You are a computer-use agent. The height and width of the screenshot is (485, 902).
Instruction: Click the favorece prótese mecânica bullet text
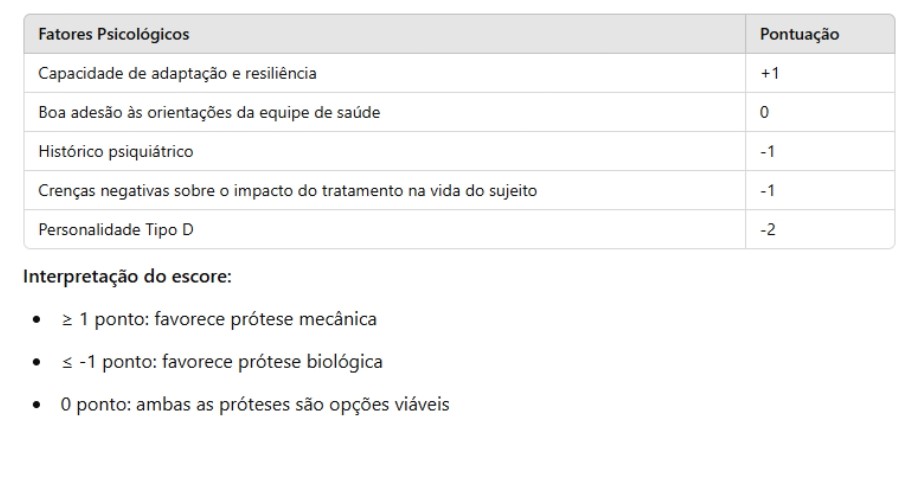coord(265,319)
